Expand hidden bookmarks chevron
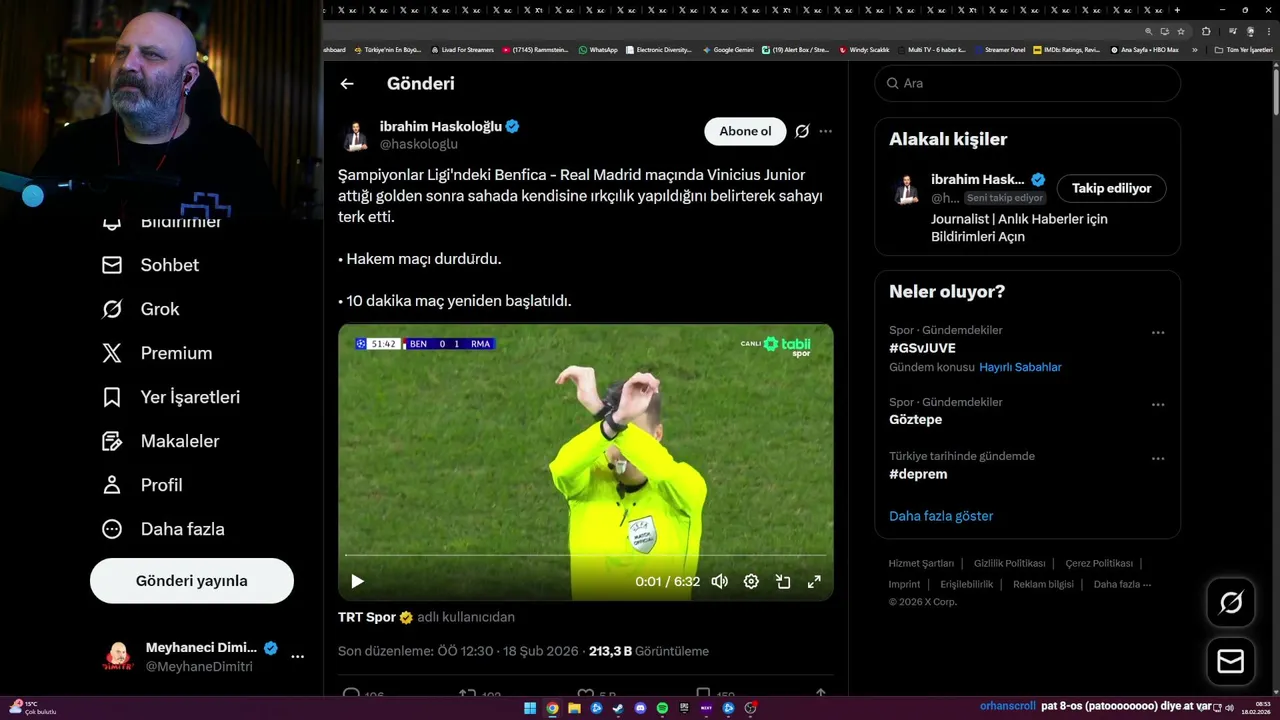This screenshot has height=720, width=1280. (1195, 50)
